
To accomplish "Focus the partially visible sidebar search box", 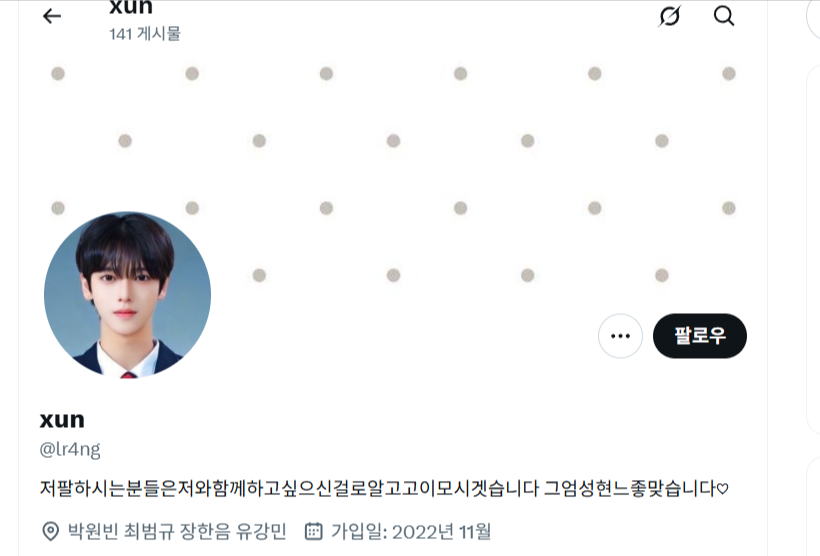I will 813,18.
